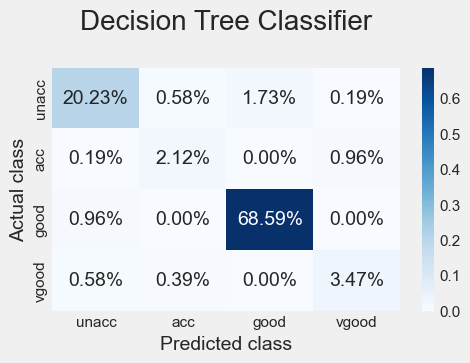Click the 3.47% vgood-vgood cell
The image size is (470, 363).
[356, 280]
